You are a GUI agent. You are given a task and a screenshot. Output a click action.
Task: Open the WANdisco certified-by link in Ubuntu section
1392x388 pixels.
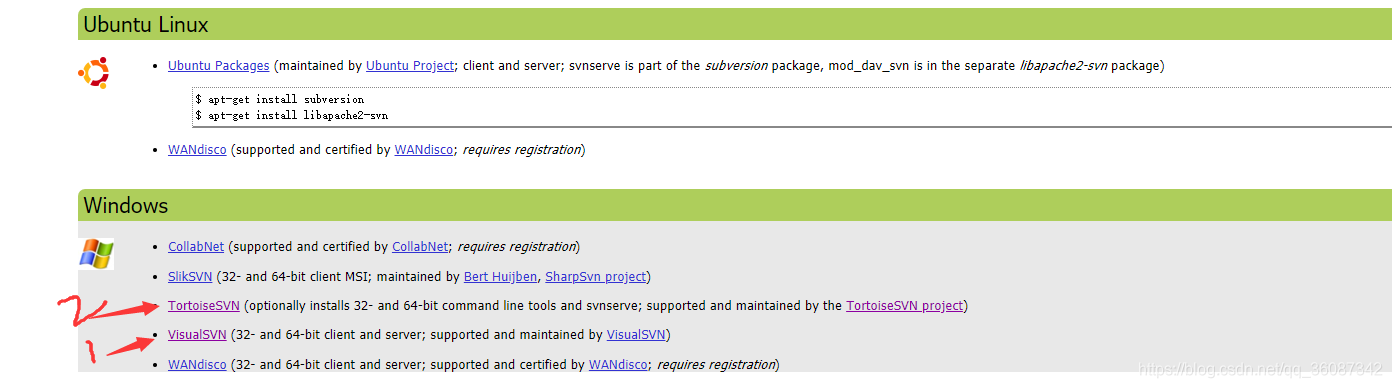(x=424, y=150)
